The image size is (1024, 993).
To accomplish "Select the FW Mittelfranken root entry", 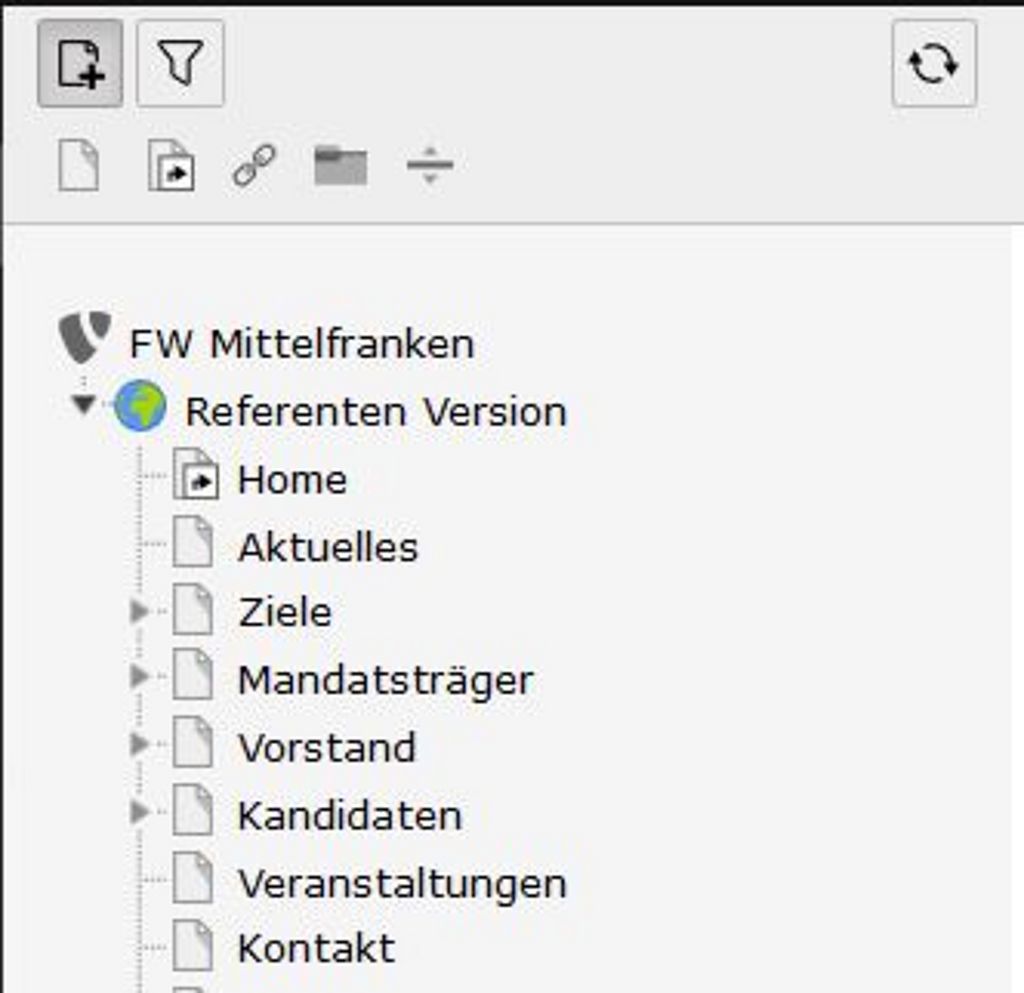I will (x=302, y=344).
